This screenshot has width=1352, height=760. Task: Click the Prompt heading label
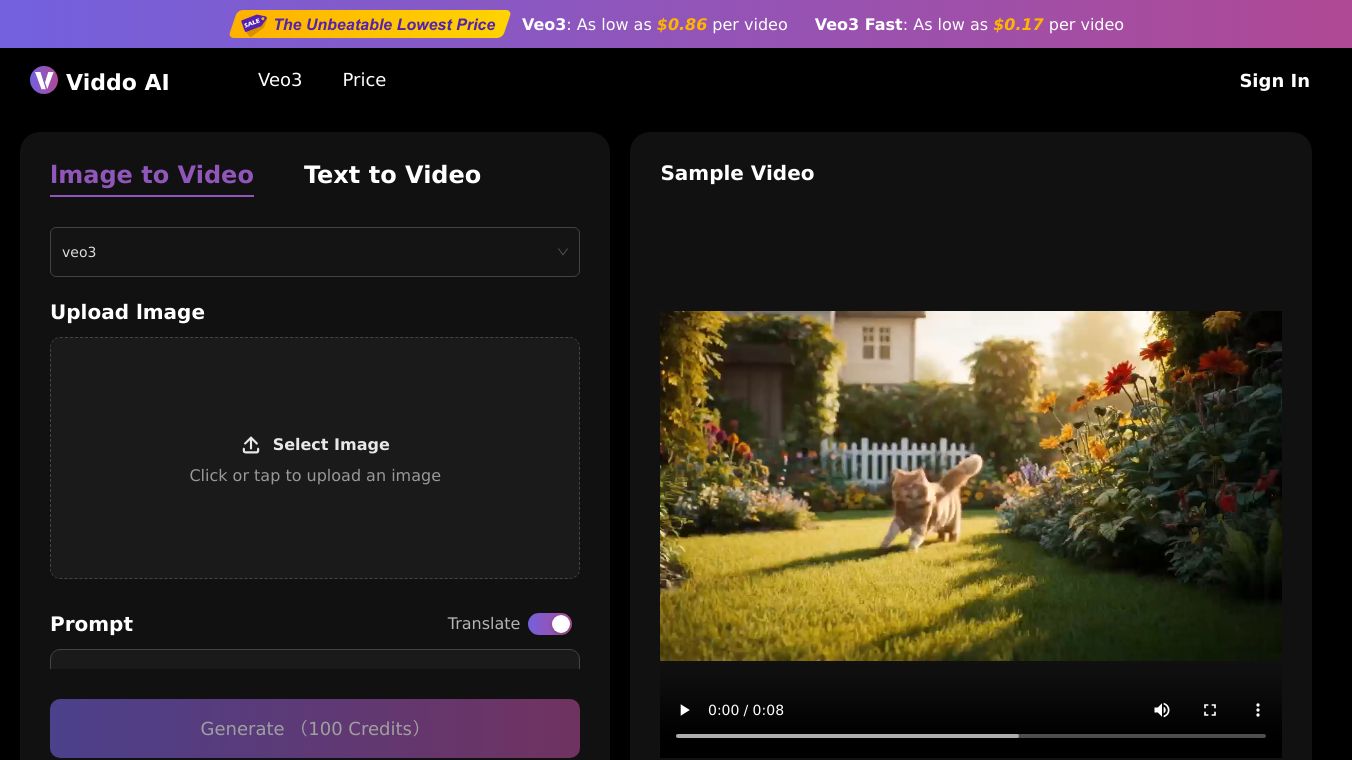pyautogui.click(x=92, y=624)
